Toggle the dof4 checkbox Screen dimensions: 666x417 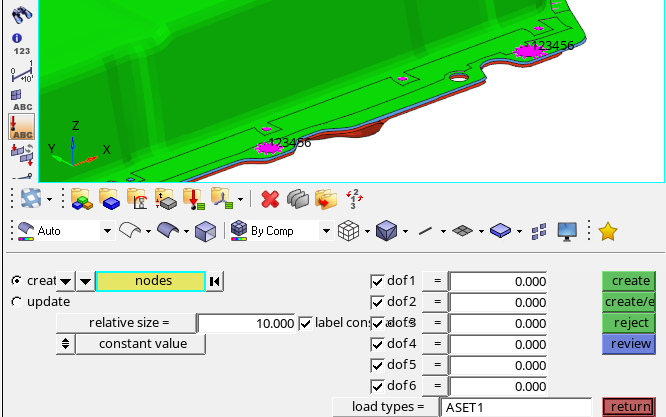[377, 344]
